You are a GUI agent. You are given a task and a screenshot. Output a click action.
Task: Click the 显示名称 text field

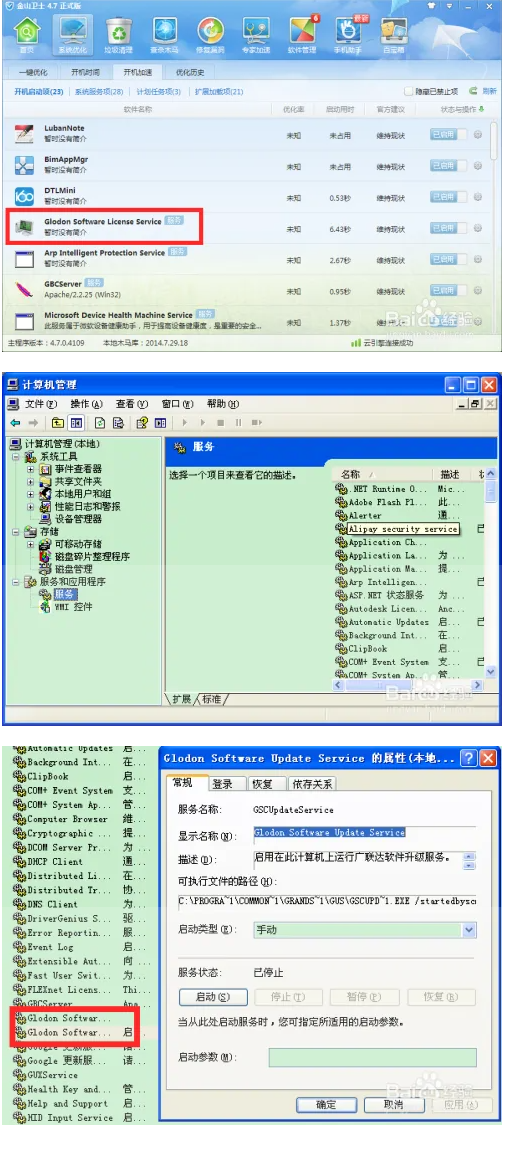(365, 833)
